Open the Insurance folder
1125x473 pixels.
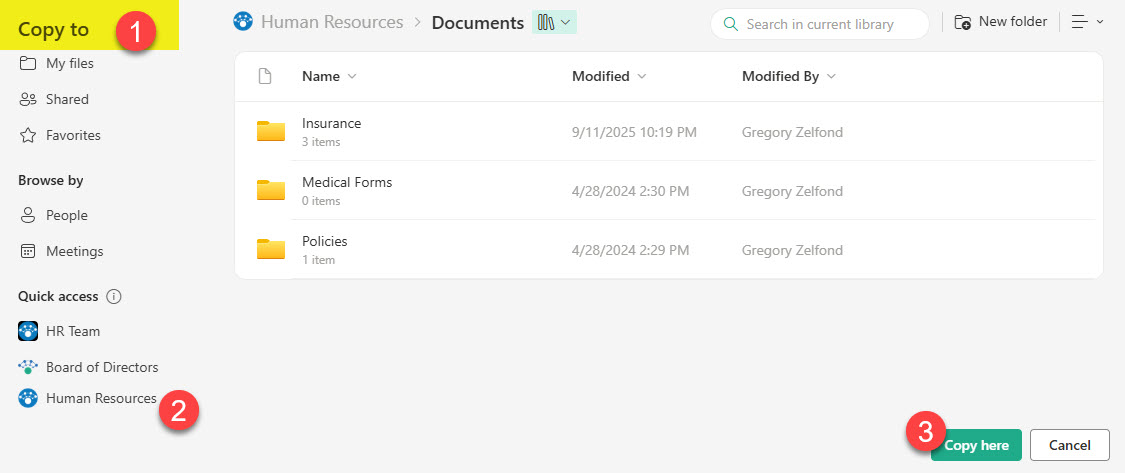(x=331, y=123)
